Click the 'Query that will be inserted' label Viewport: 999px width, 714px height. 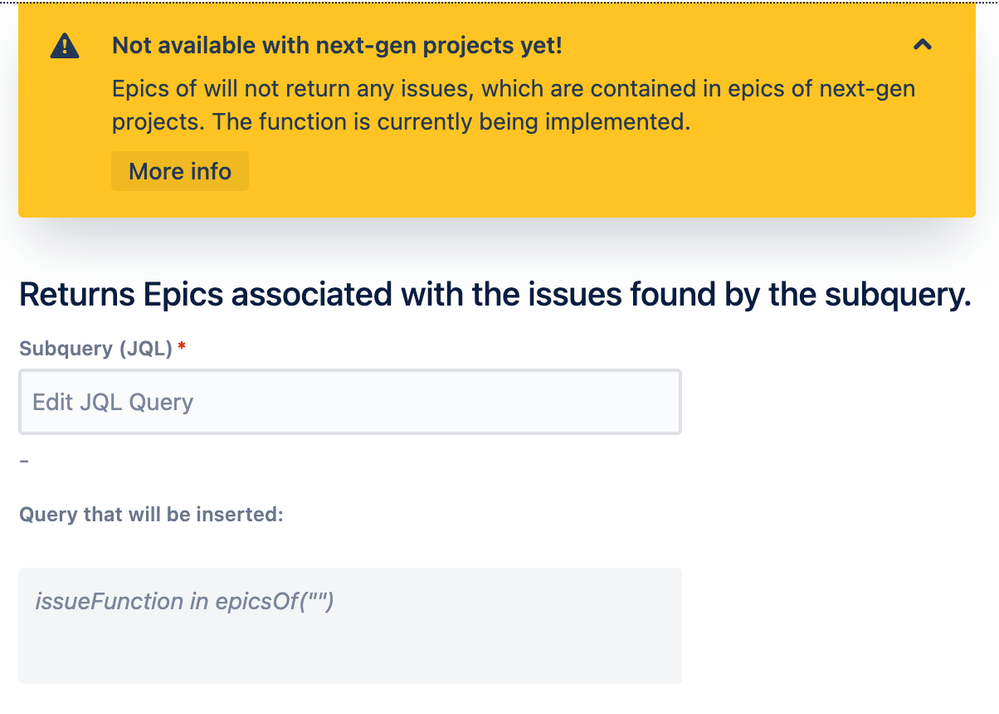[151, 514]
